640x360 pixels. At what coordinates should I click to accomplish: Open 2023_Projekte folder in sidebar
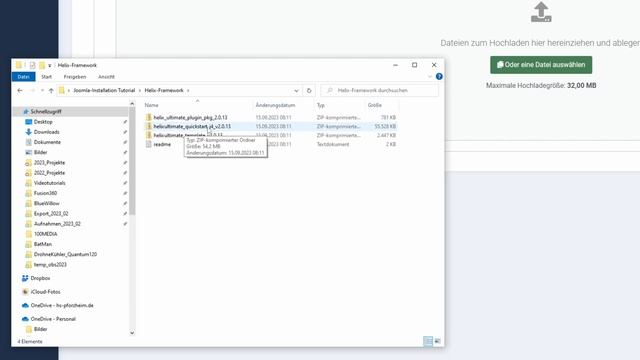(x=49, y=162)
